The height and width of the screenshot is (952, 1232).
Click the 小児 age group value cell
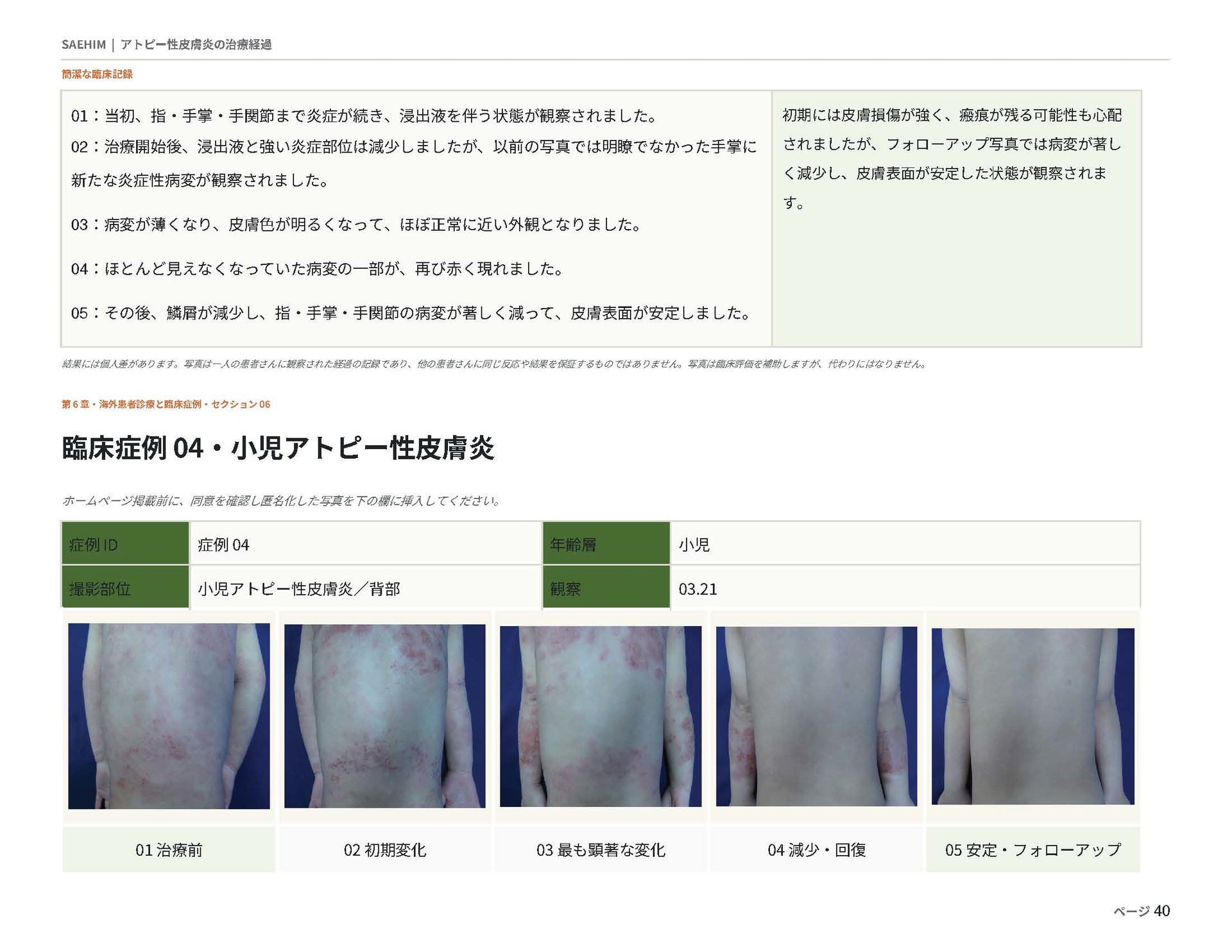coord(905,544)
